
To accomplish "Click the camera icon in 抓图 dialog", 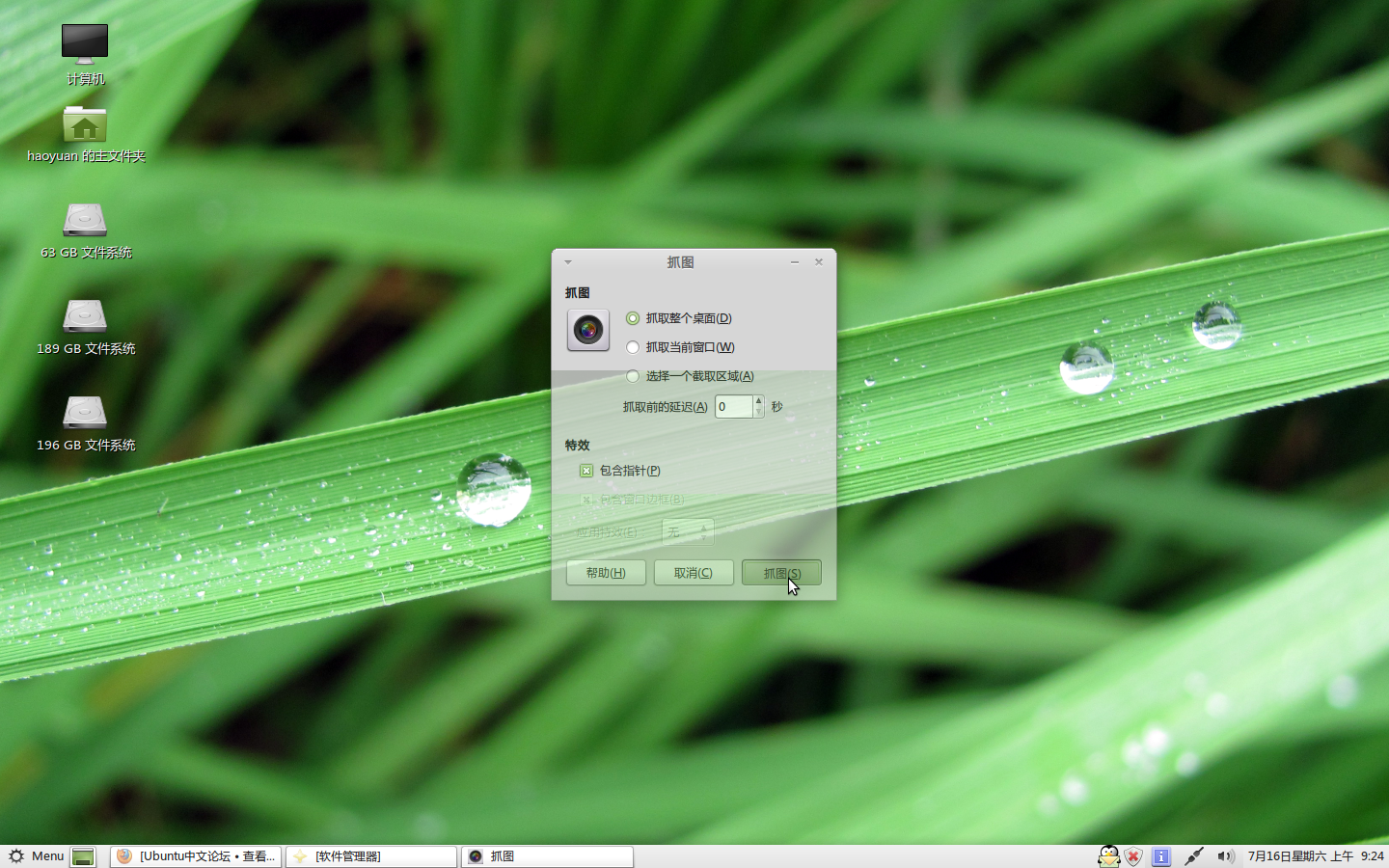I will tap(588, 330).
